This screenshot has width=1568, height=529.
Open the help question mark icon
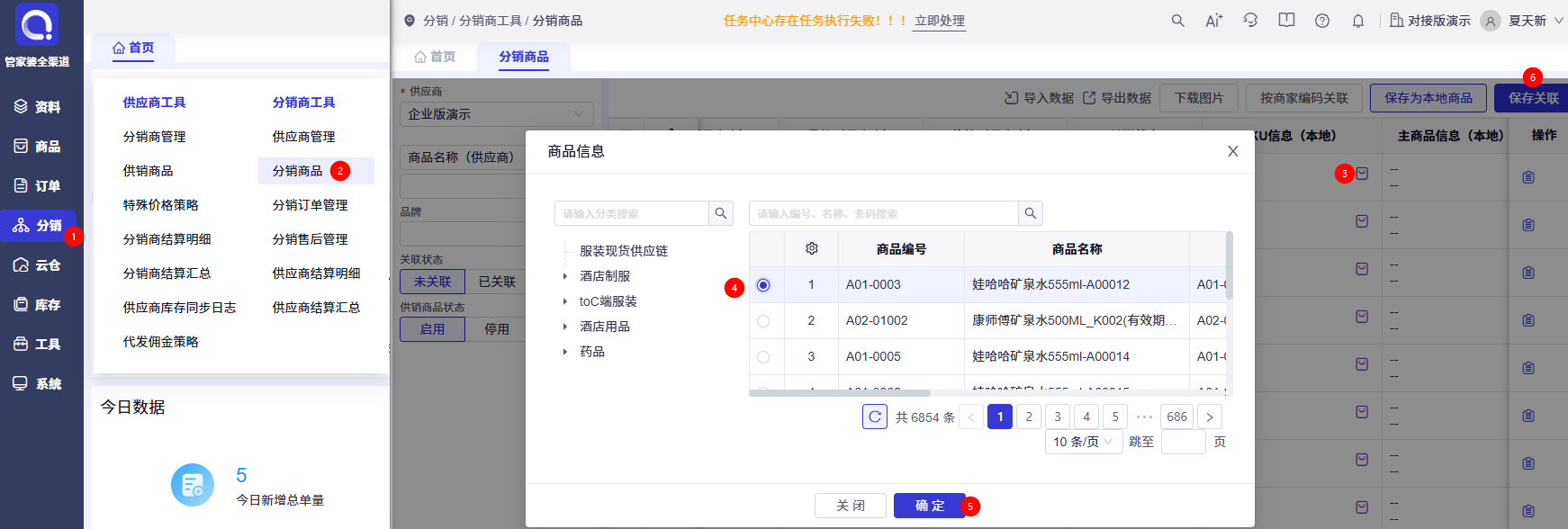(x=1322, y=21)
